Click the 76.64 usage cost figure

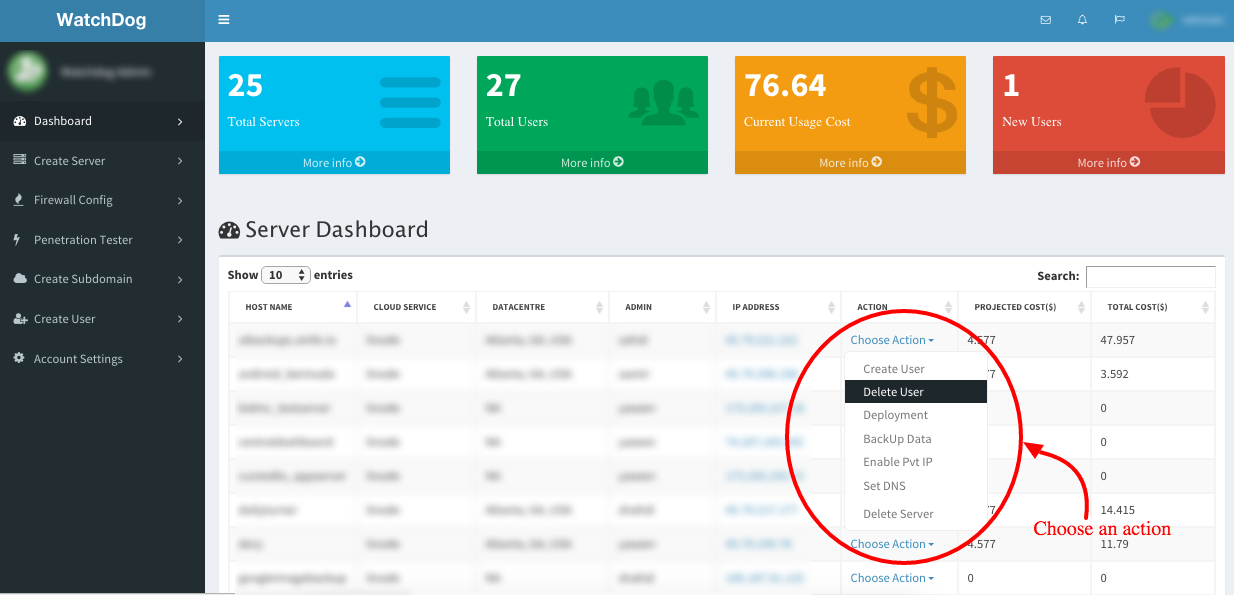(x=785, y=86)
